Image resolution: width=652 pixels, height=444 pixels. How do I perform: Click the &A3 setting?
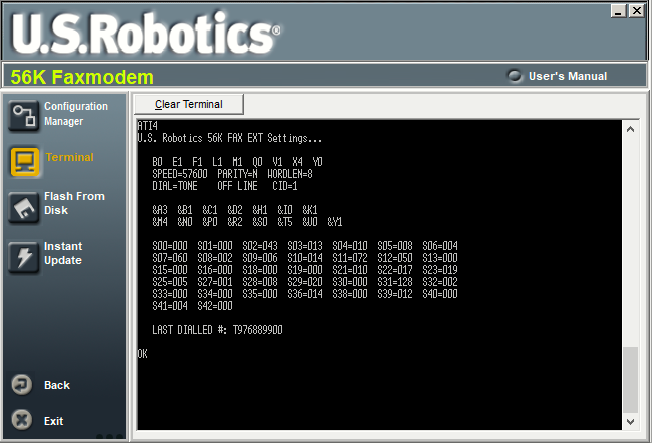pyautogui.click(x=160, y=210)
